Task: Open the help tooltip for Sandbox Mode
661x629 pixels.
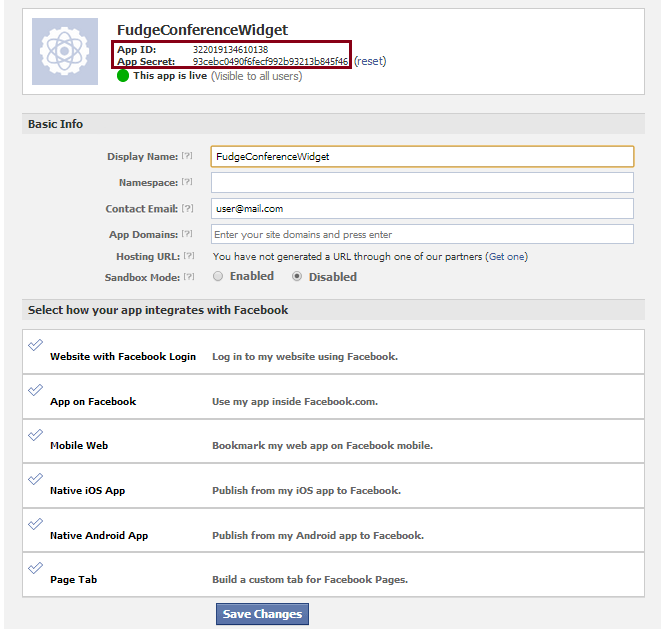Action: click(x=189, y=277)
